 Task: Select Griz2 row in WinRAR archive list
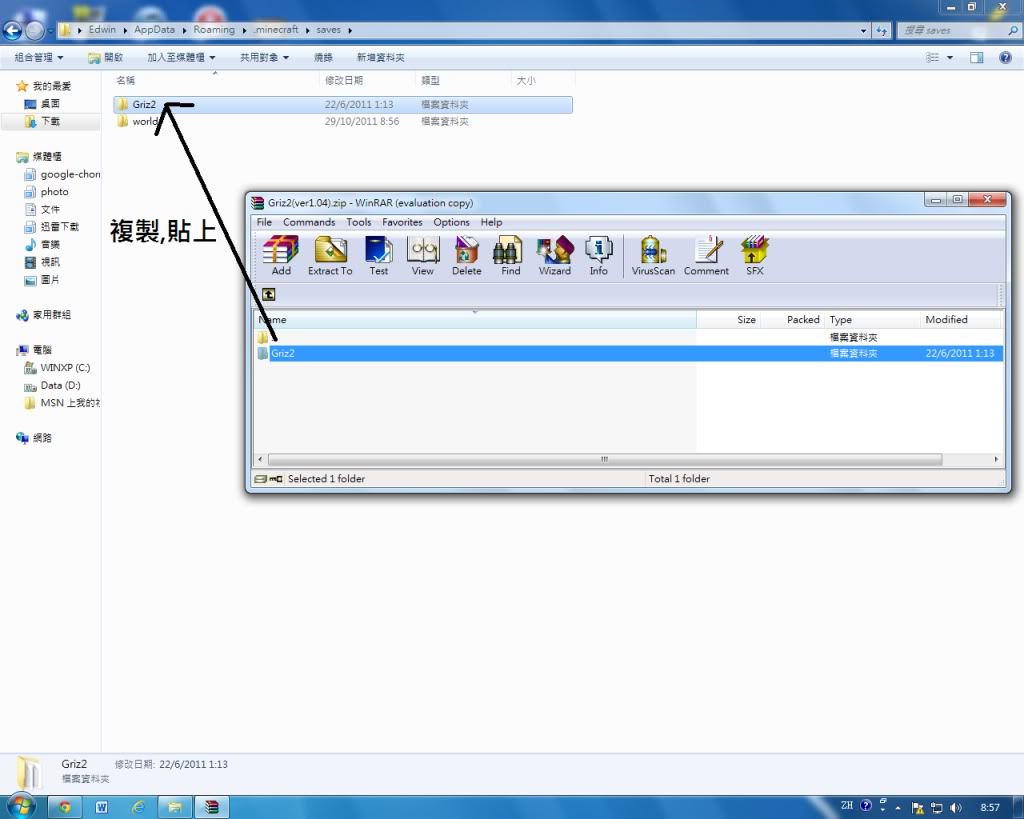[x=630, y=353]
